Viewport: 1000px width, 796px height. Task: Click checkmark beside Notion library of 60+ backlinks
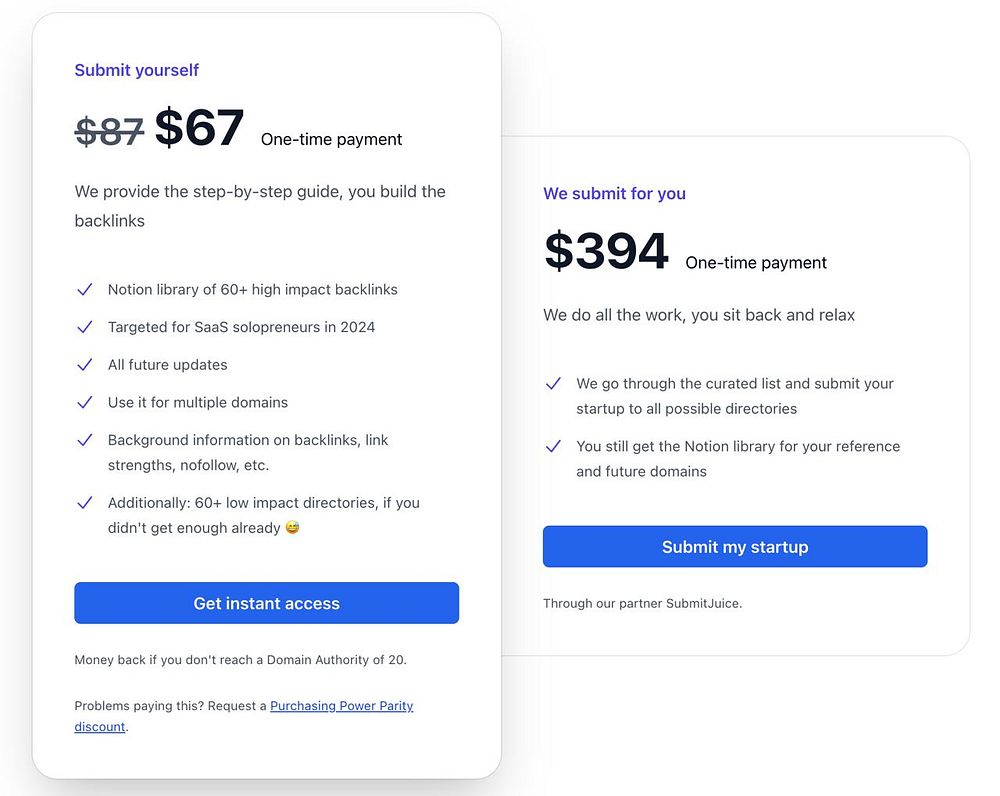pos(85,290)
